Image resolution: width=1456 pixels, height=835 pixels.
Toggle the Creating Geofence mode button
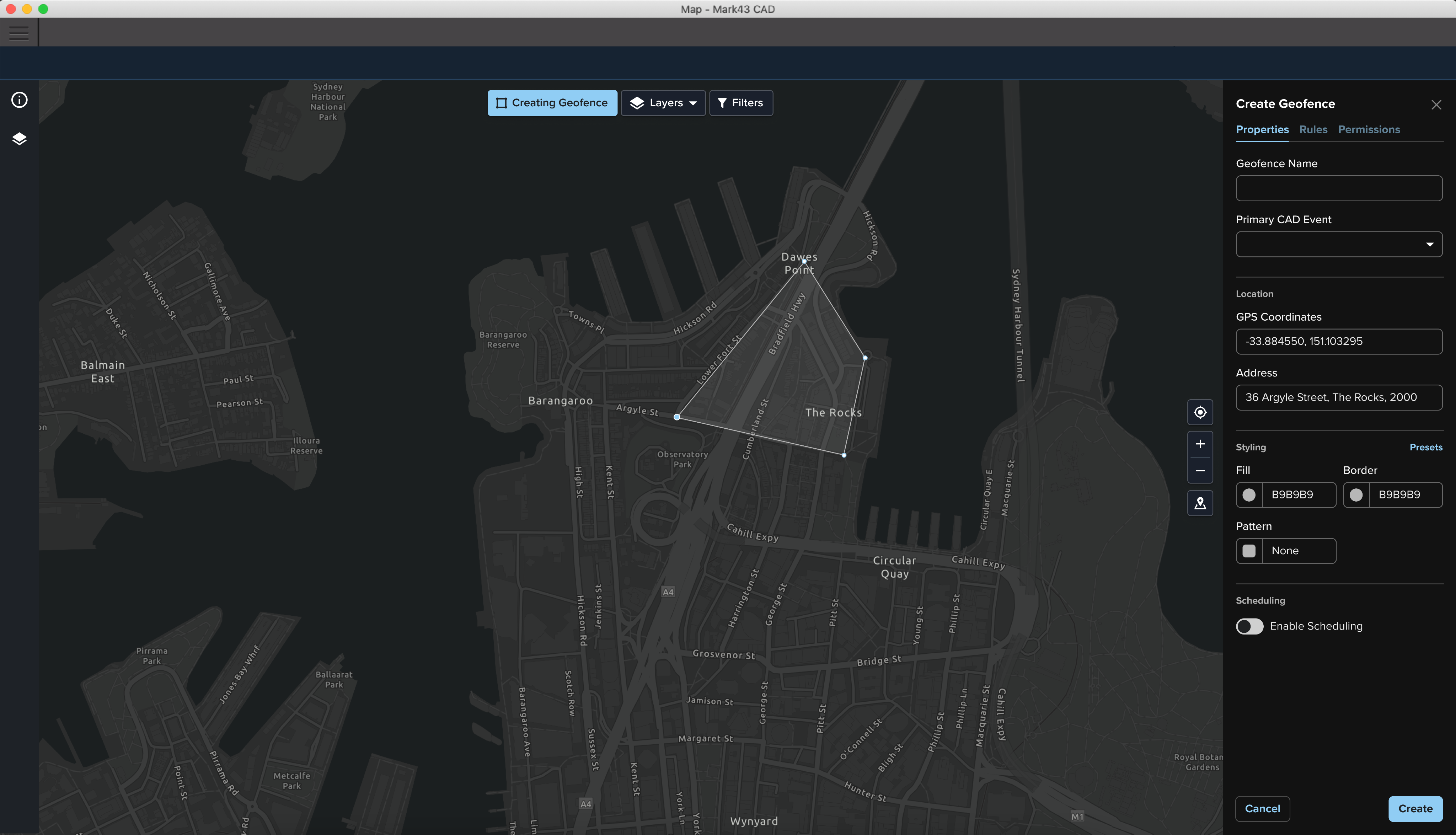coord(552,103)
